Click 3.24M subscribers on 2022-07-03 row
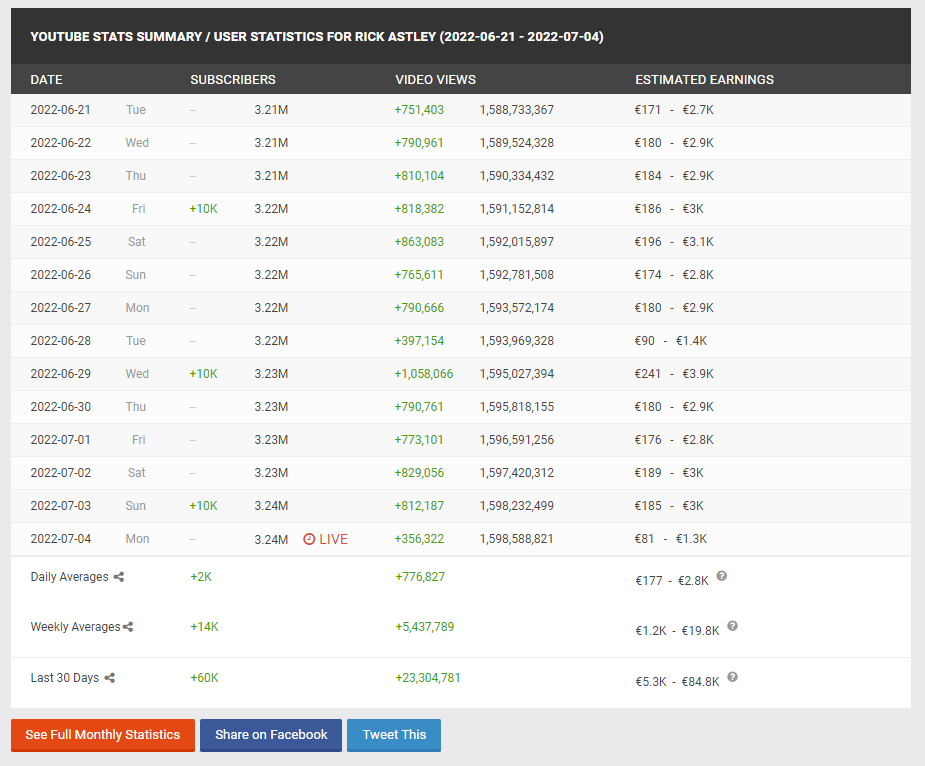The height and width of the screenshot is (766, 925). pyautogui.click(x=271, y=506)
